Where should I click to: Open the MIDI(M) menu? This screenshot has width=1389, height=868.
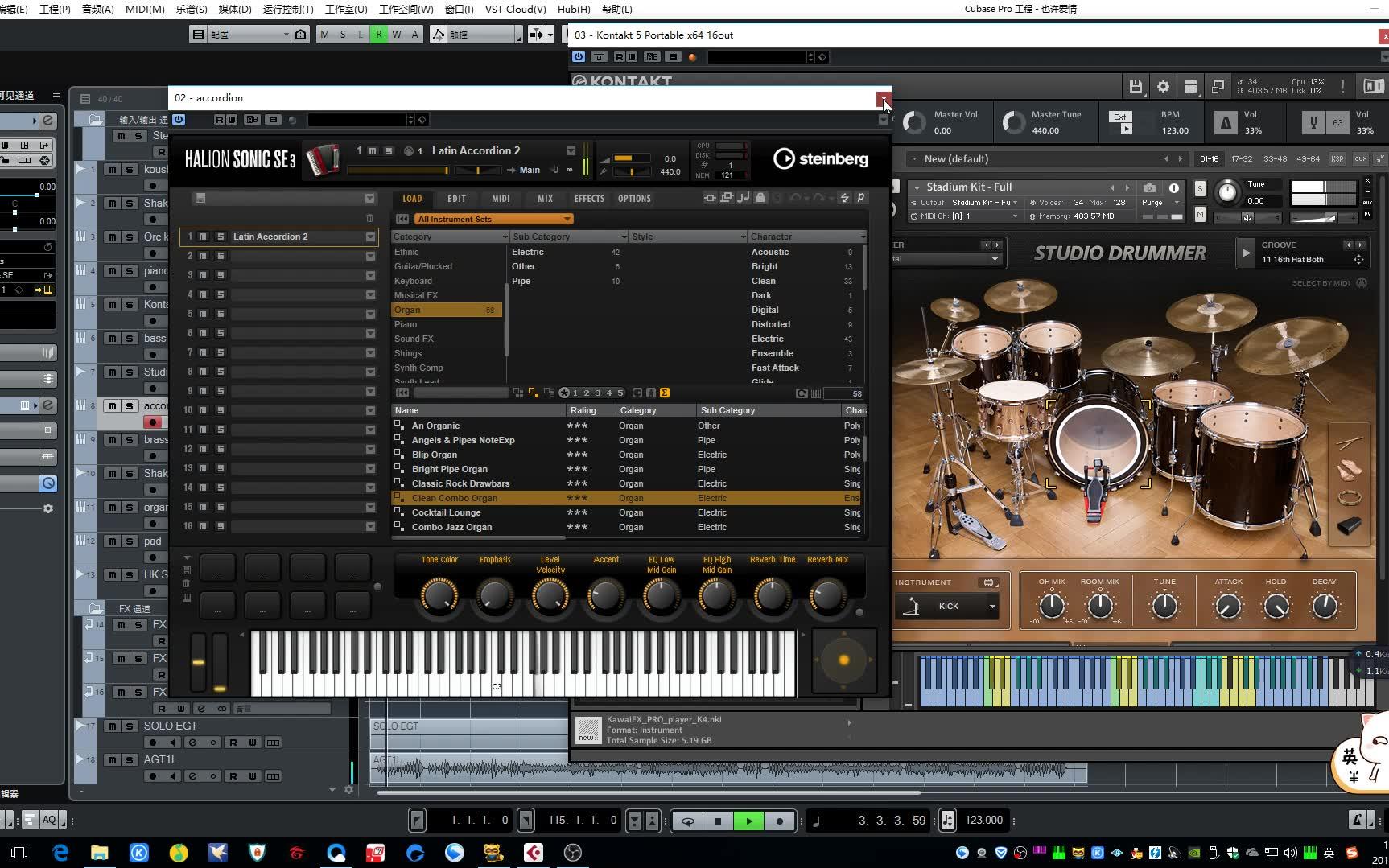tap(145, 9)
